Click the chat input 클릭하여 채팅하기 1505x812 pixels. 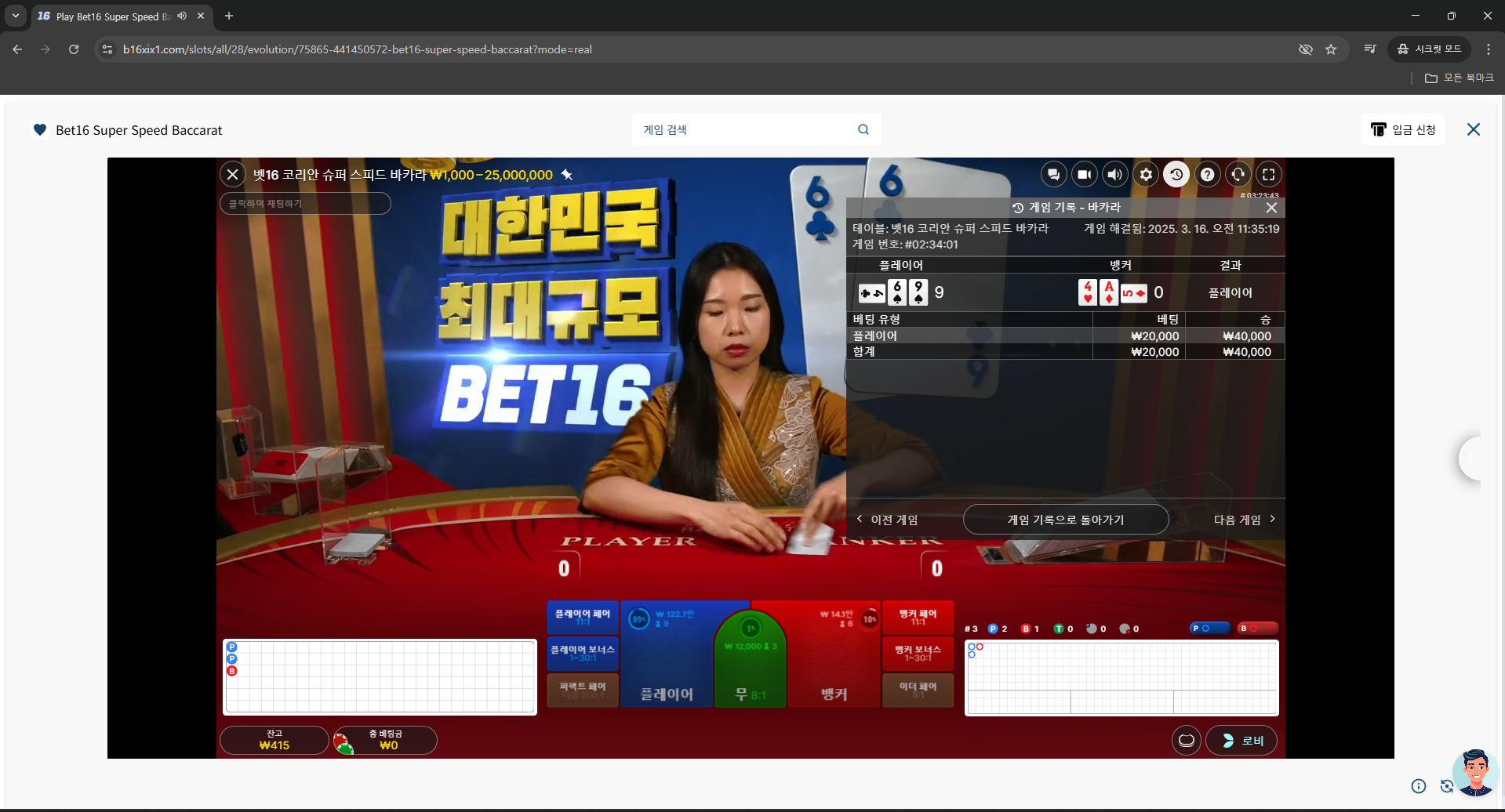coord(305,204)
